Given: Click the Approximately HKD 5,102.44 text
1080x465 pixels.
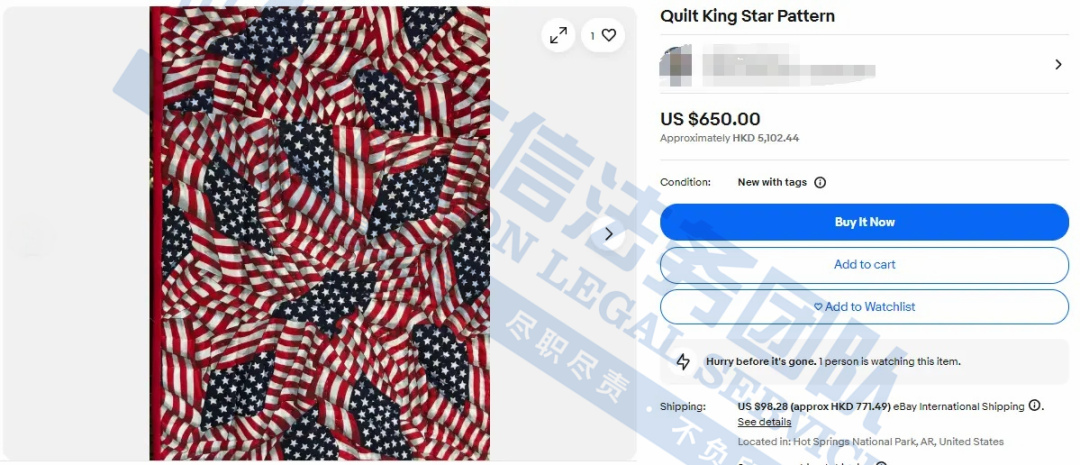Looking at the screenshot, I should coord(729,138).
